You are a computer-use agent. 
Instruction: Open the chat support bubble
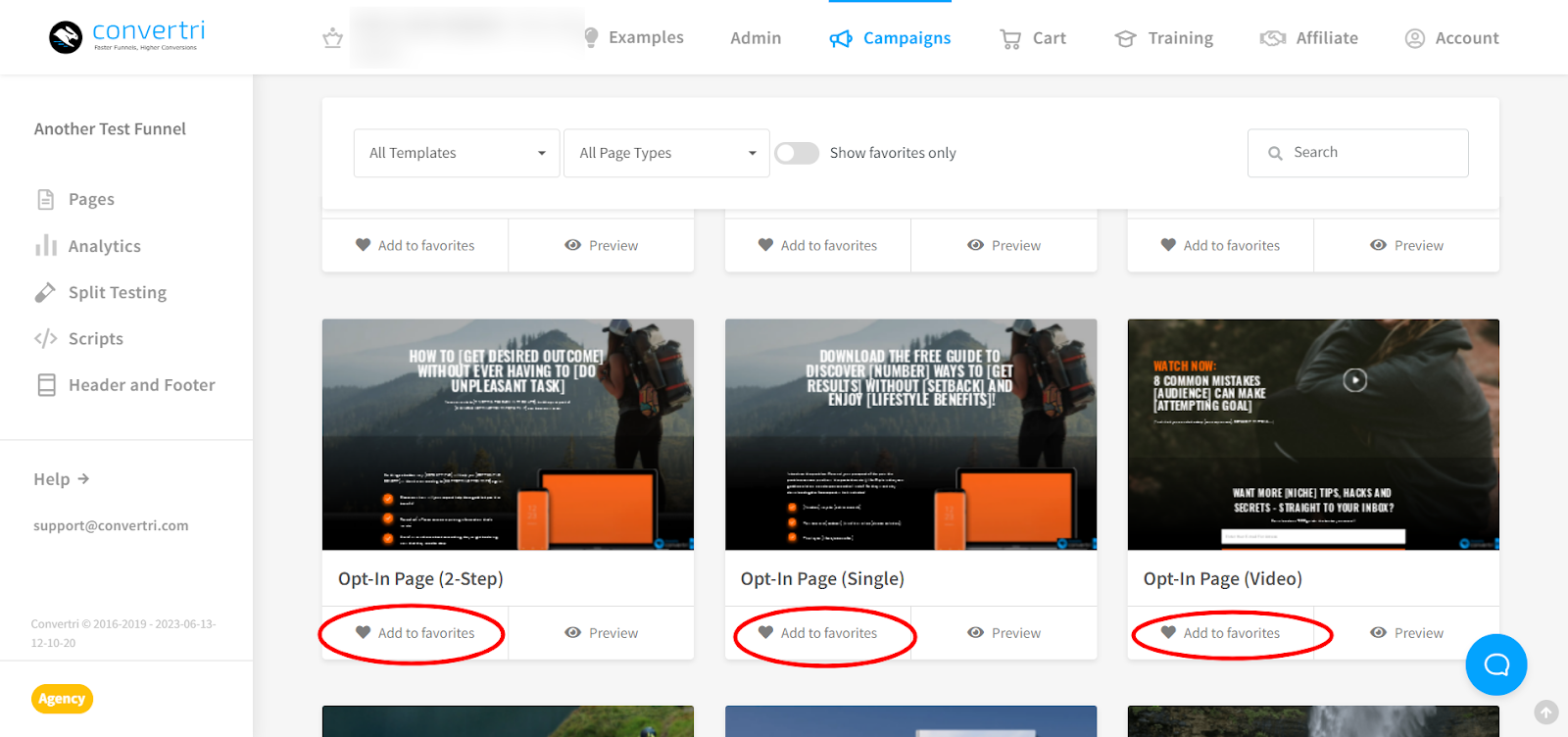click(x=1495, y=664)
